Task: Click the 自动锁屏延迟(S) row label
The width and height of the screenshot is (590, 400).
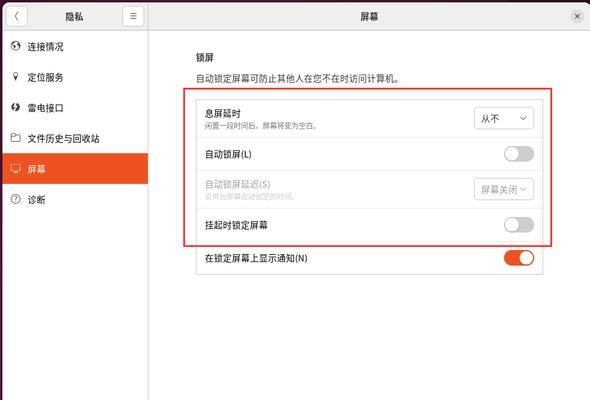Action: point(237,184)
